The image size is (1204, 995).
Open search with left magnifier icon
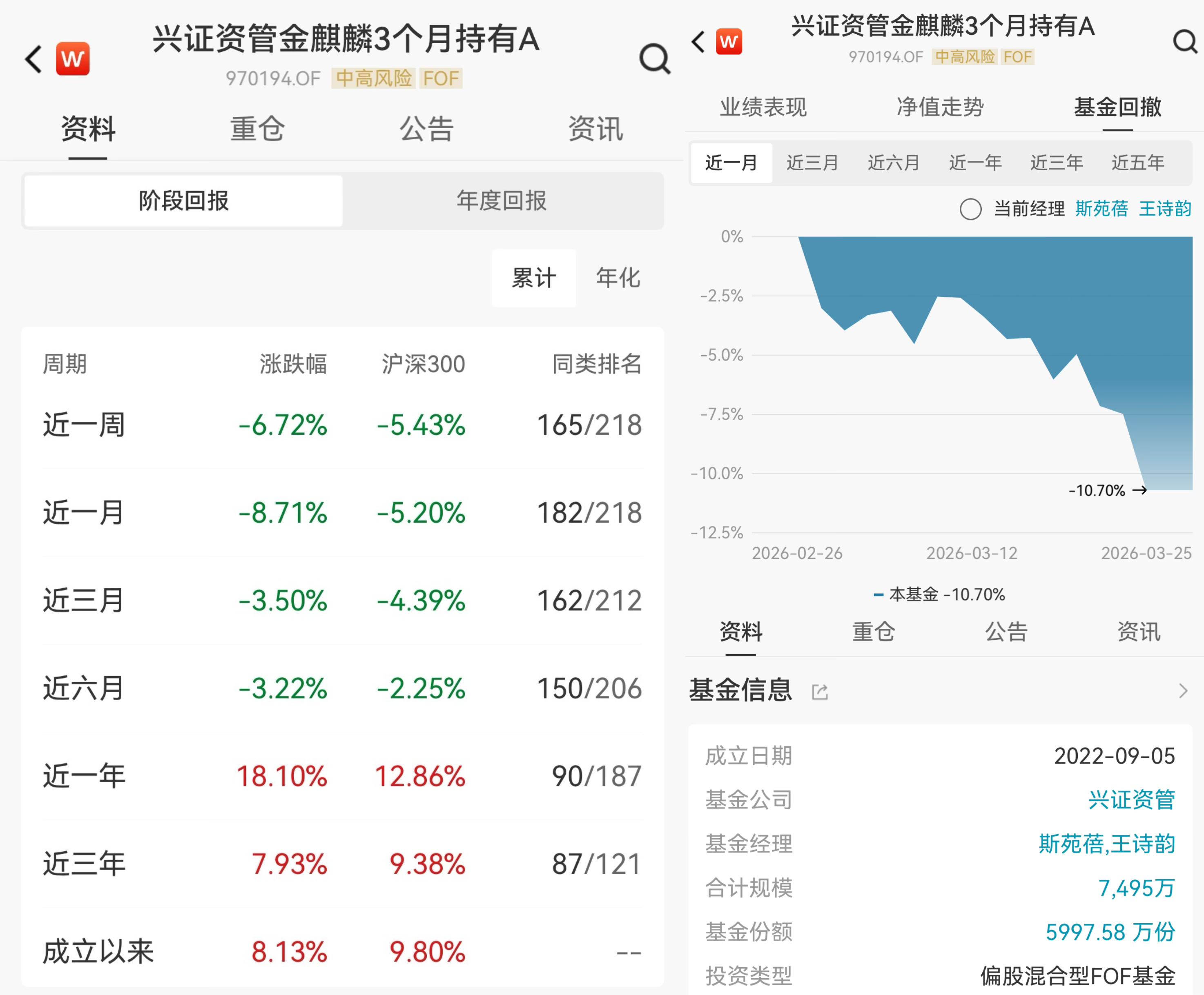pyautogui.click(x=654, y=58)
